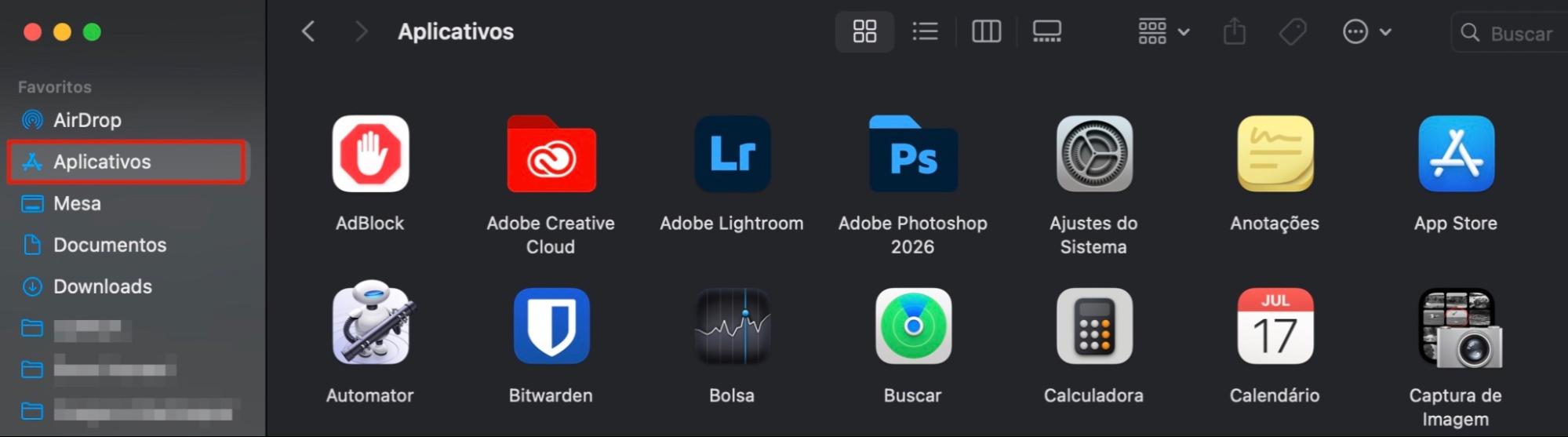Switch to icon grid view
The height and width of the screenshot is (437, 1568).
coord(864,31)
